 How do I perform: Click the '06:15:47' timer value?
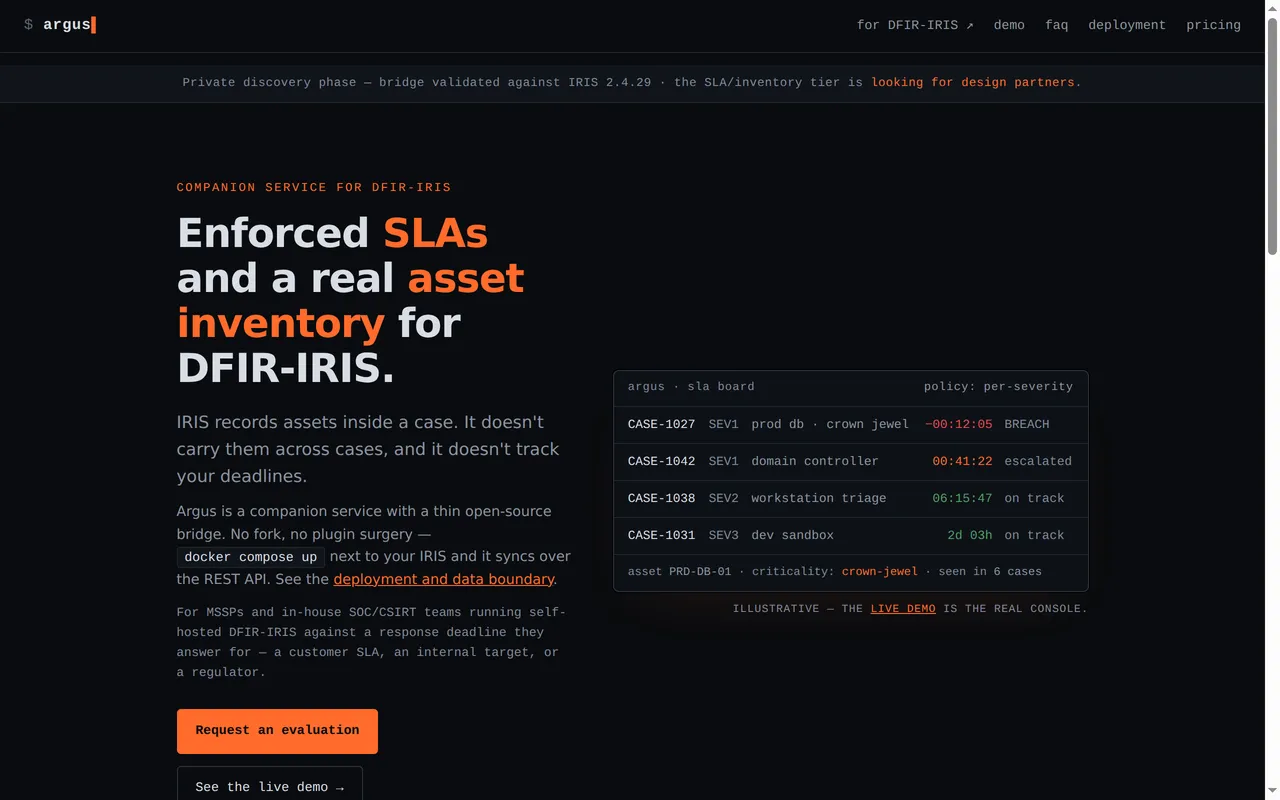(962, 498)
